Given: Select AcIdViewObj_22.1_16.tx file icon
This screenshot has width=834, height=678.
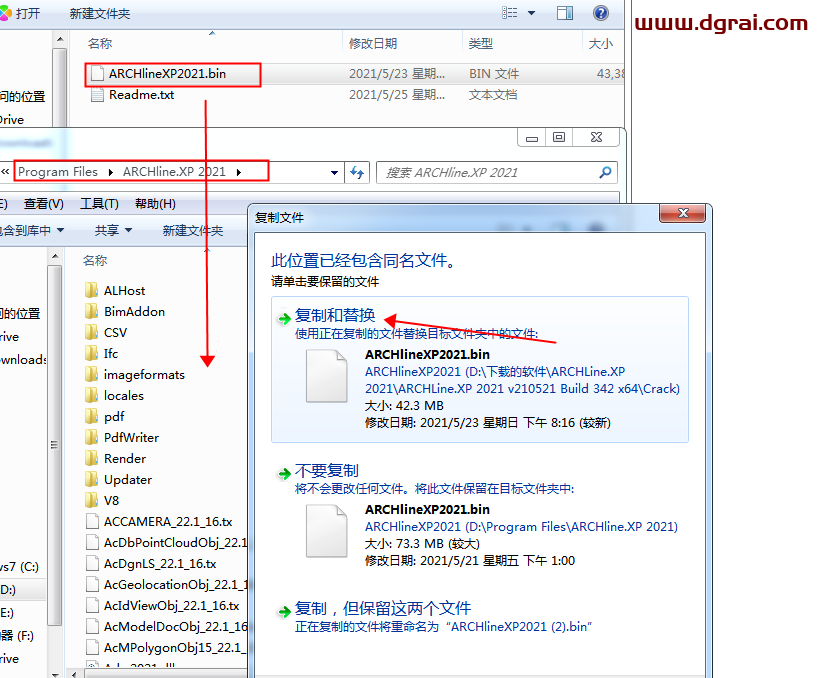Looking at the screenshot, I should pos(92,605).
